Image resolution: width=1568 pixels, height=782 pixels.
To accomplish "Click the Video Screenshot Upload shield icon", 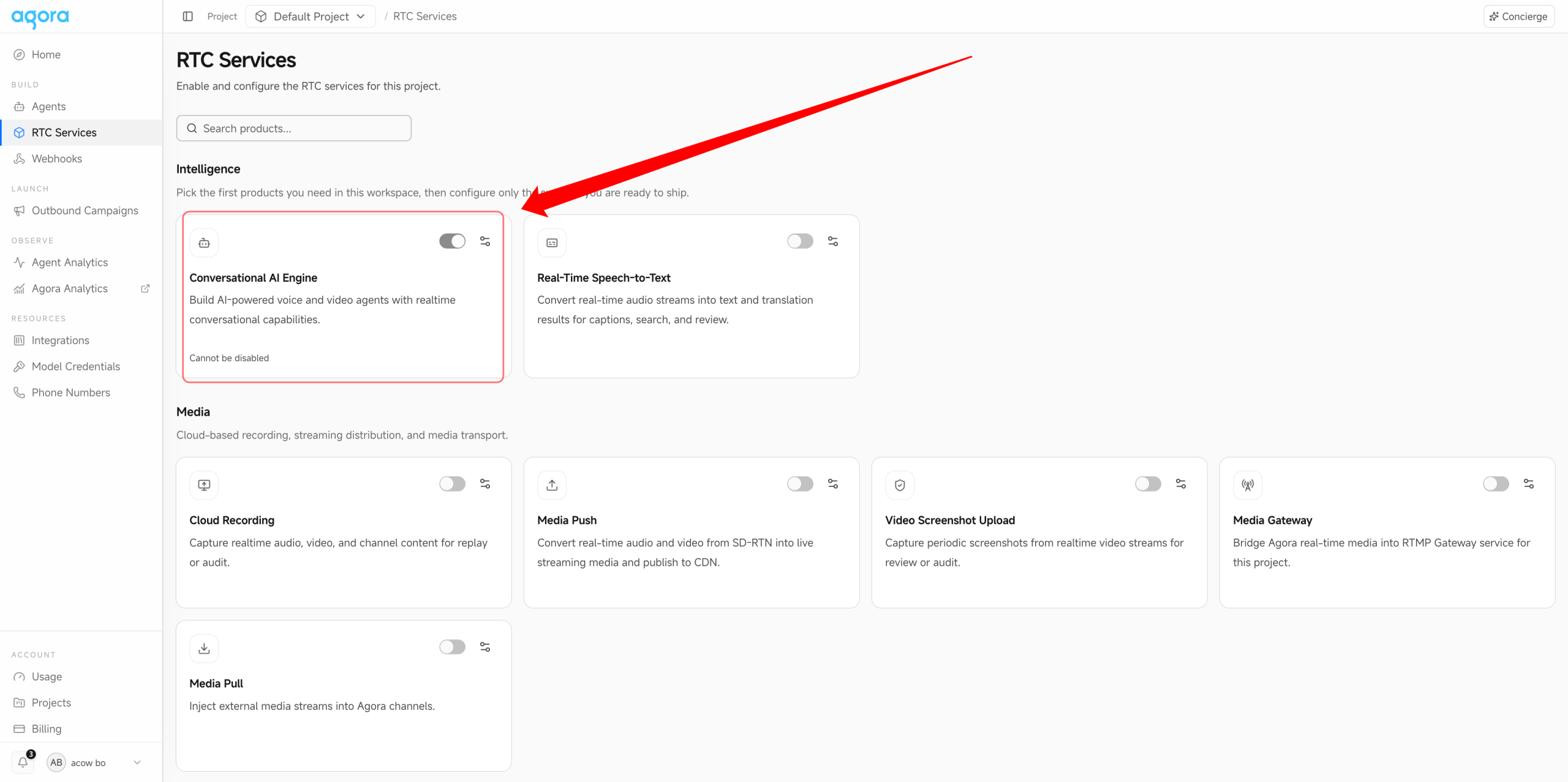I will tap(900, 485).
